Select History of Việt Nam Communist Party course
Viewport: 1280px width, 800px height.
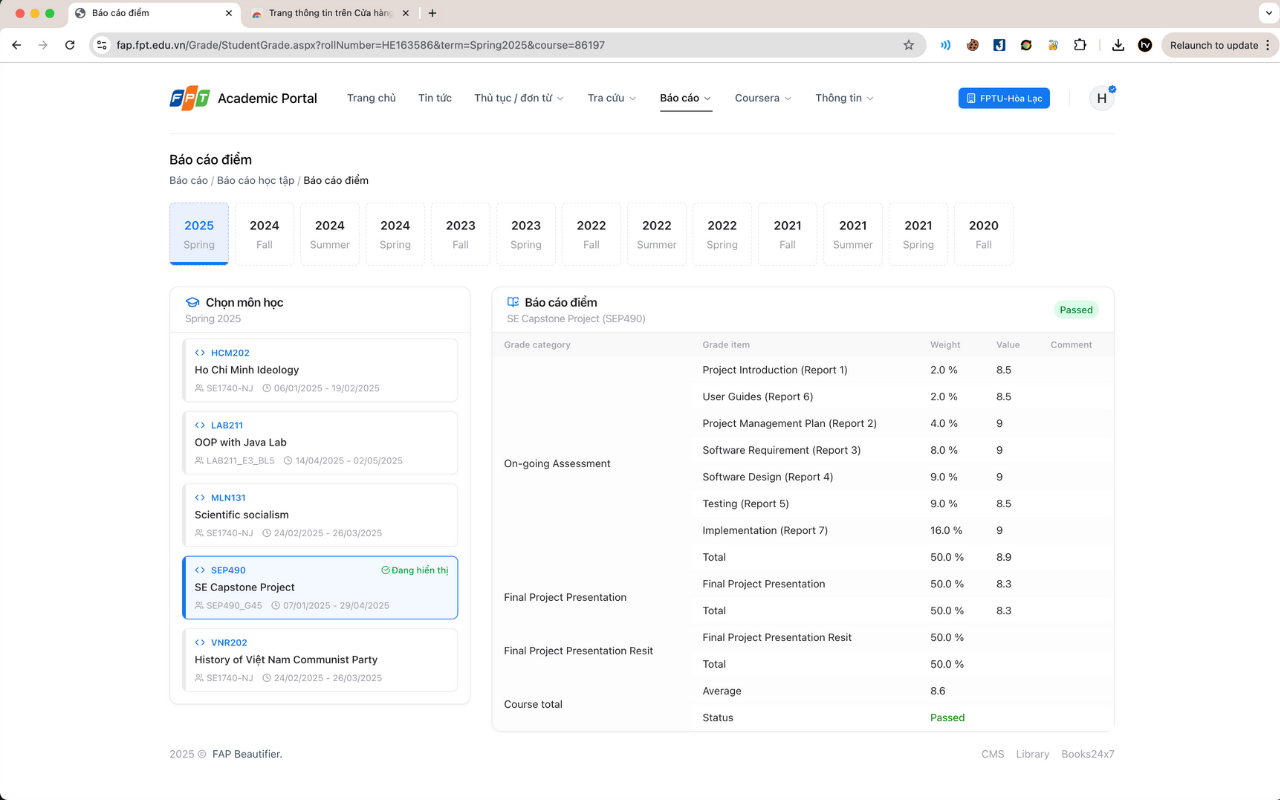320,660
